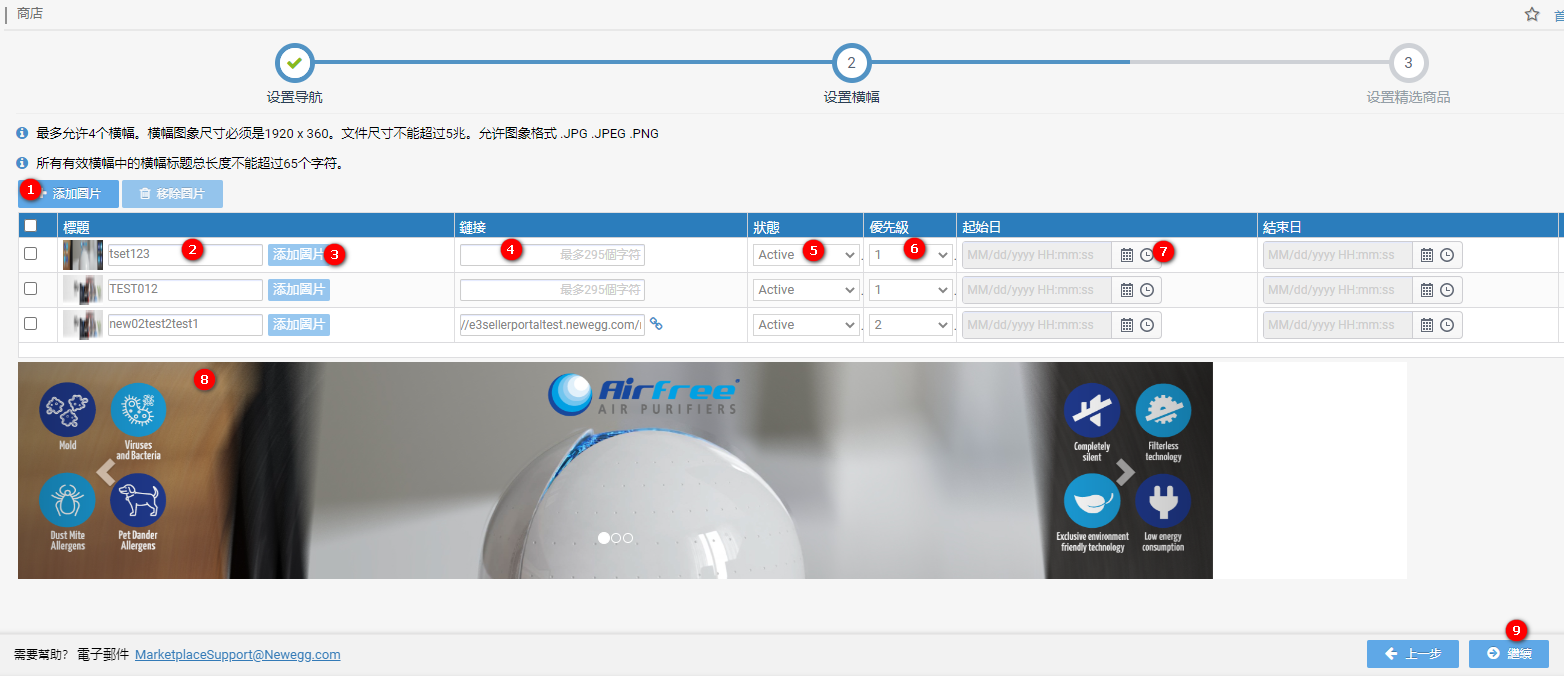1564x676 pixels.
Task: Open priority dropdown showing 2
Action: point(911,325)
